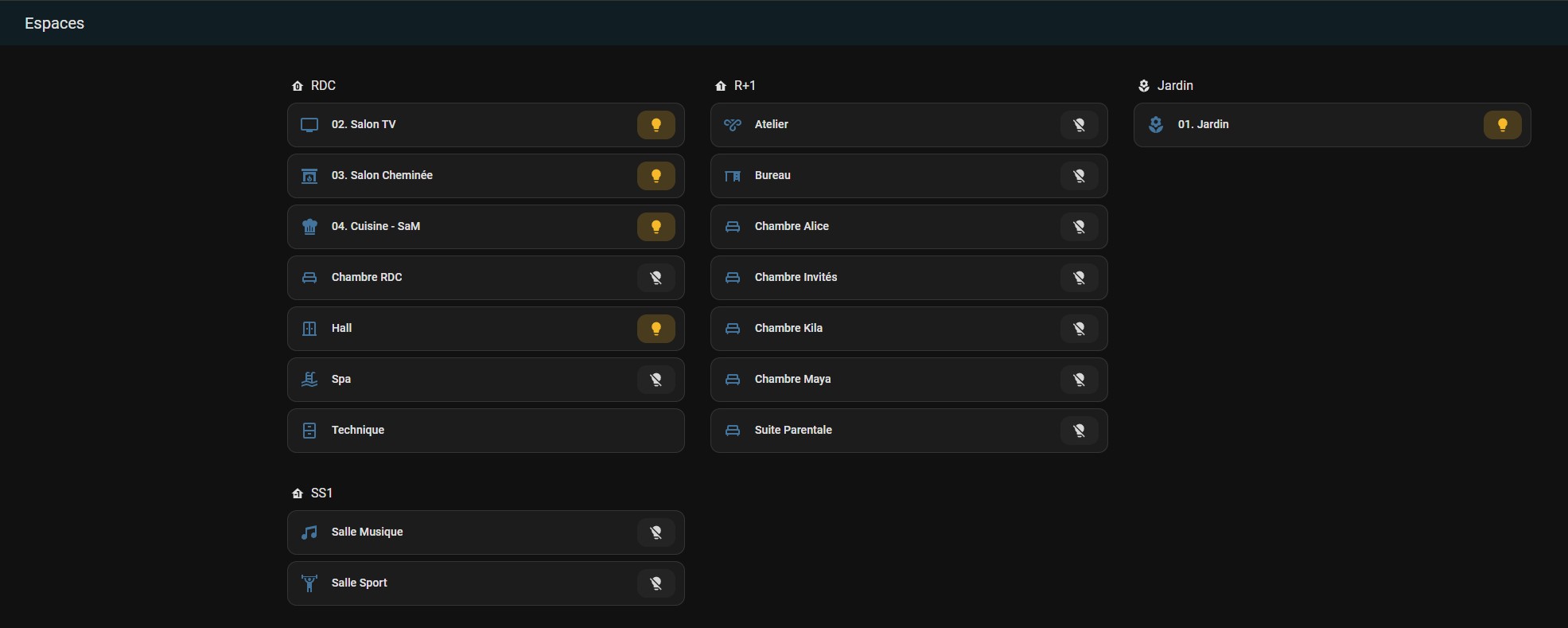
Task: Toggle the Hall light off
Action: pyautogui.click(x=656, y=329)
